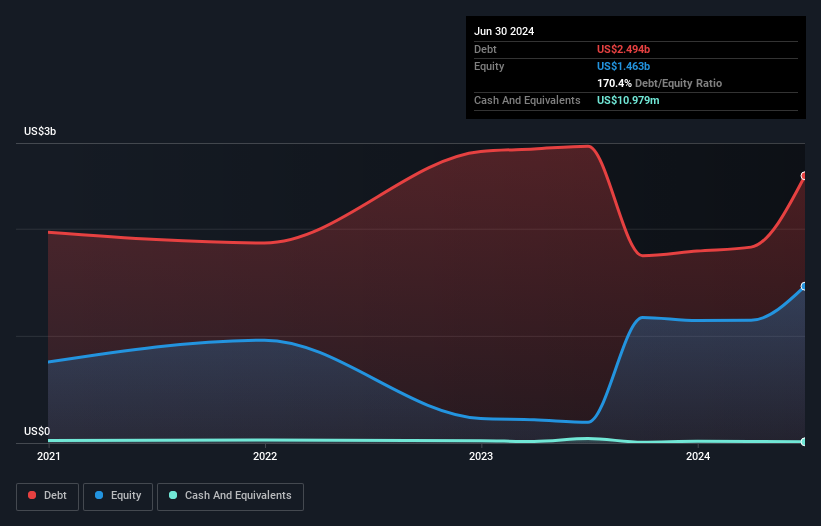Viewport: 821px width, 526px height.
Task: Click the Equity row label in tooltip
Action: pos(489,66)
